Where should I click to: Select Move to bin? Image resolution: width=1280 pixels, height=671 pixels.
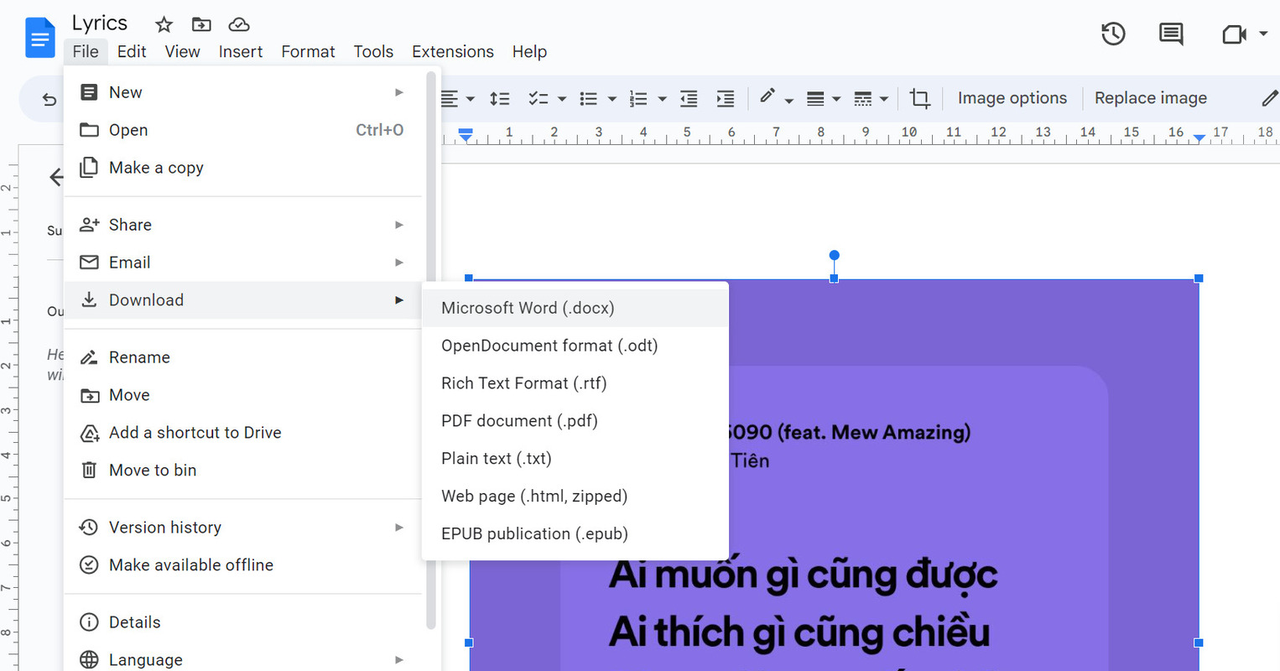tap(243, 470)
